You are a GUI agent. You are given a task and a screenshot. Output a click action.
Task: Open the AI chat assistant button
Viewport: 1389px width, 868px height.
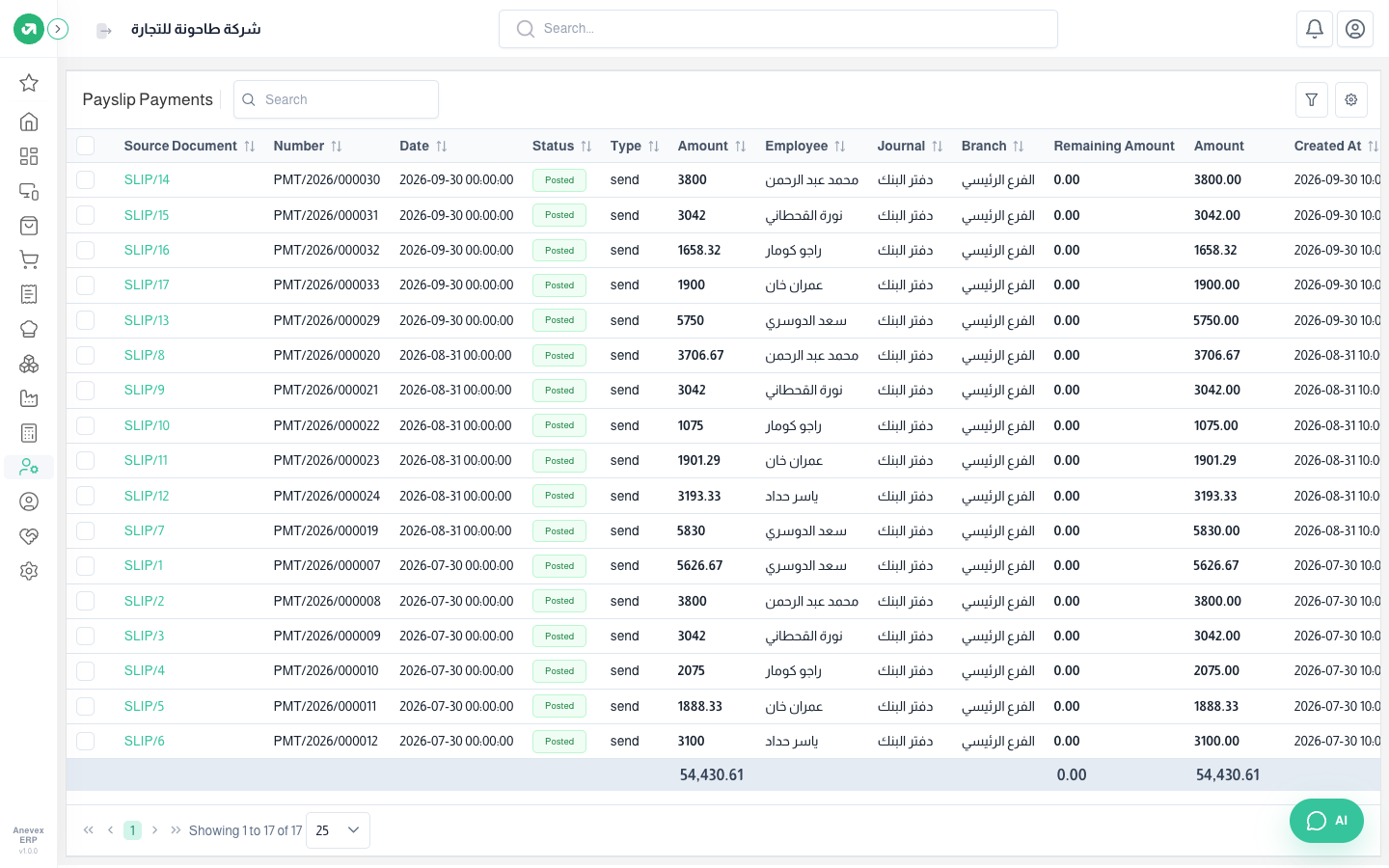click(x=1327, y=821)
